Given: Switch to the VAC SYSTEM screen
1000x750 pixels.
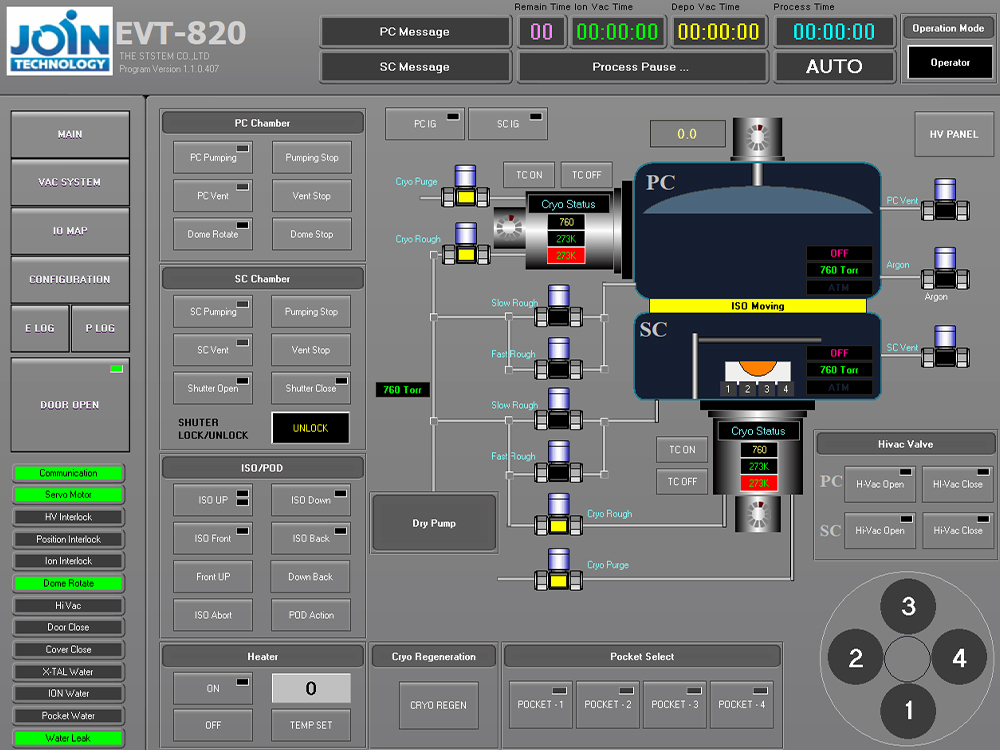Looking at the screenshot, I should coord(69,182).
